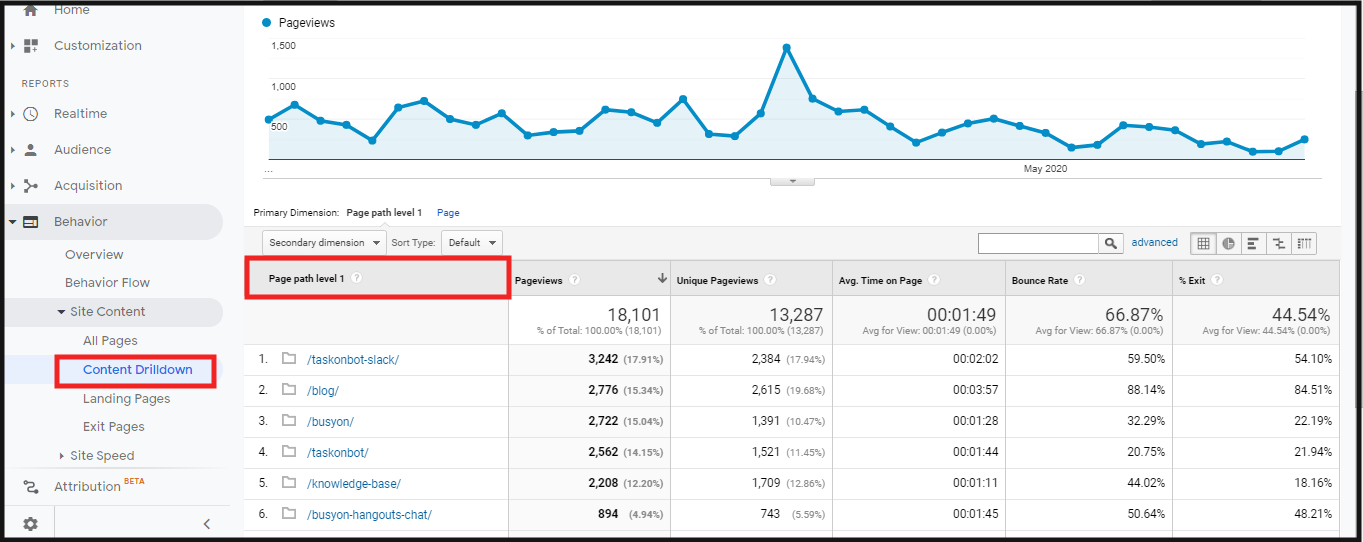This screenshot has width=1363, height=542.
Task: Collapse sidebar using the left chevron
Action: point(207,523)
